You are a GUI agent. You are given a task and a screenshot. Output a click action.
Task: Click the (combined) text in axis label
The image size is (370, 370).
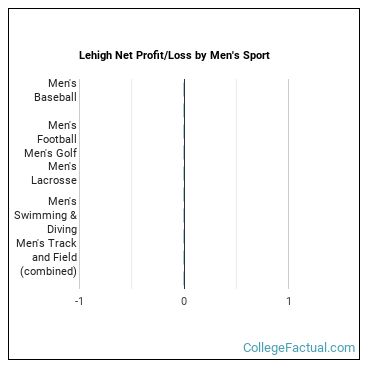[x=48, y=271]
